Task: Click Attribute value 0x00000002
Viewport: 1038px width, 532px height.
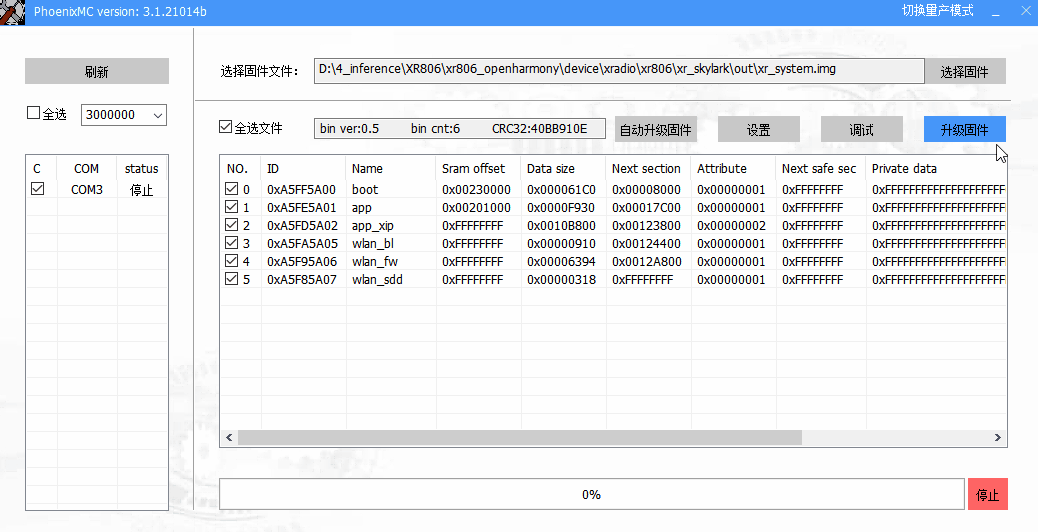Action: click(x=731, y=226)
